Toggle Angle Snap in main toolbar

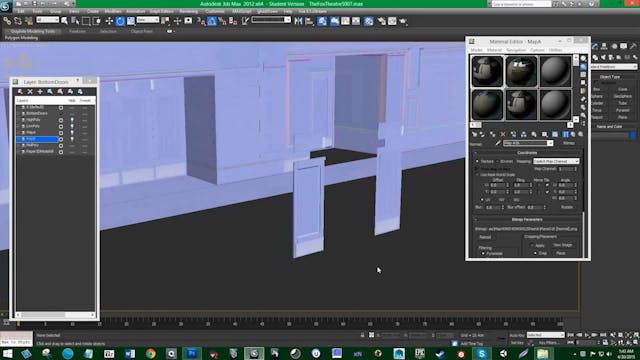click(x=212, y=21)
